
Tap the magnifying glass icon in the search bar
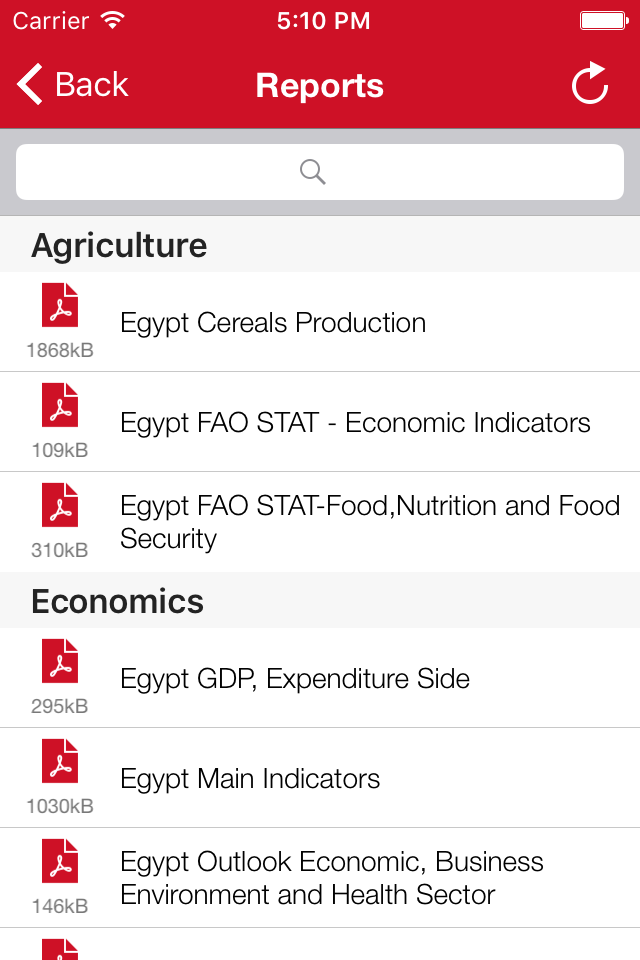[x=312, y=172]
